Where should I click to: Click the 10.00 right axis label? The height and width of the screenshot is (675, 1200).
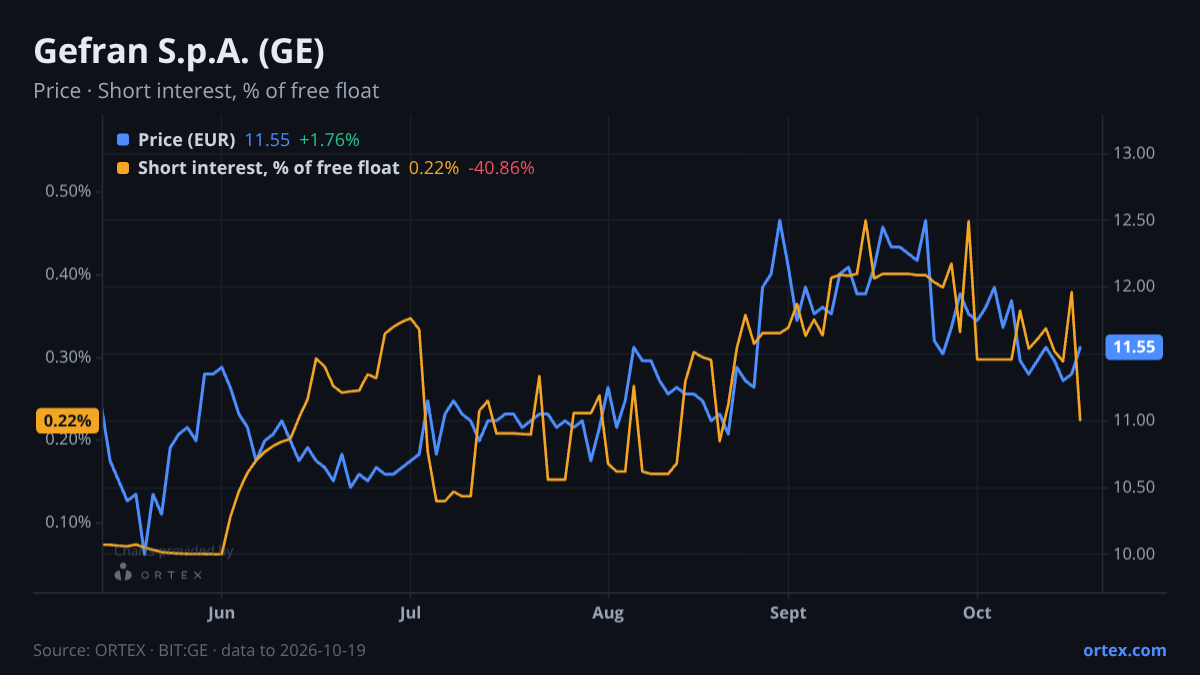tap(1133, 554)
